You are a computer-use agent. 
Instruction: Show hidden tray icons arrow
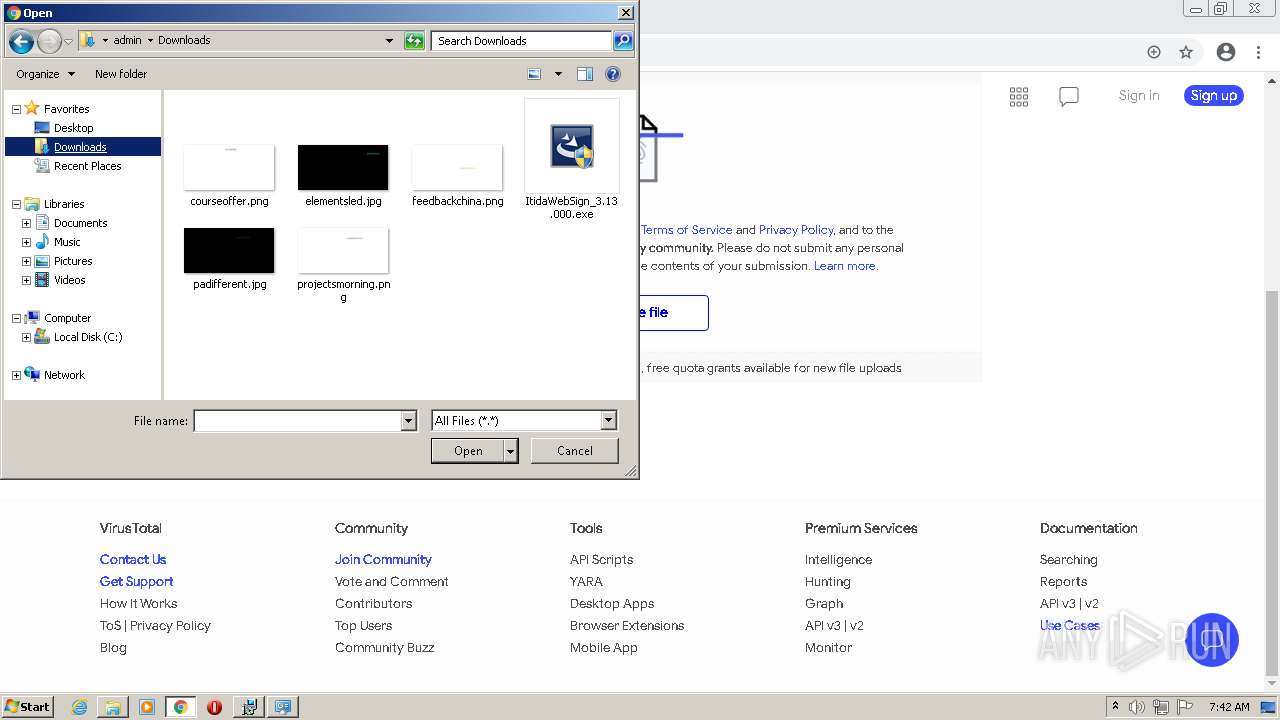pyautogui.click(x=1115, y=707)
